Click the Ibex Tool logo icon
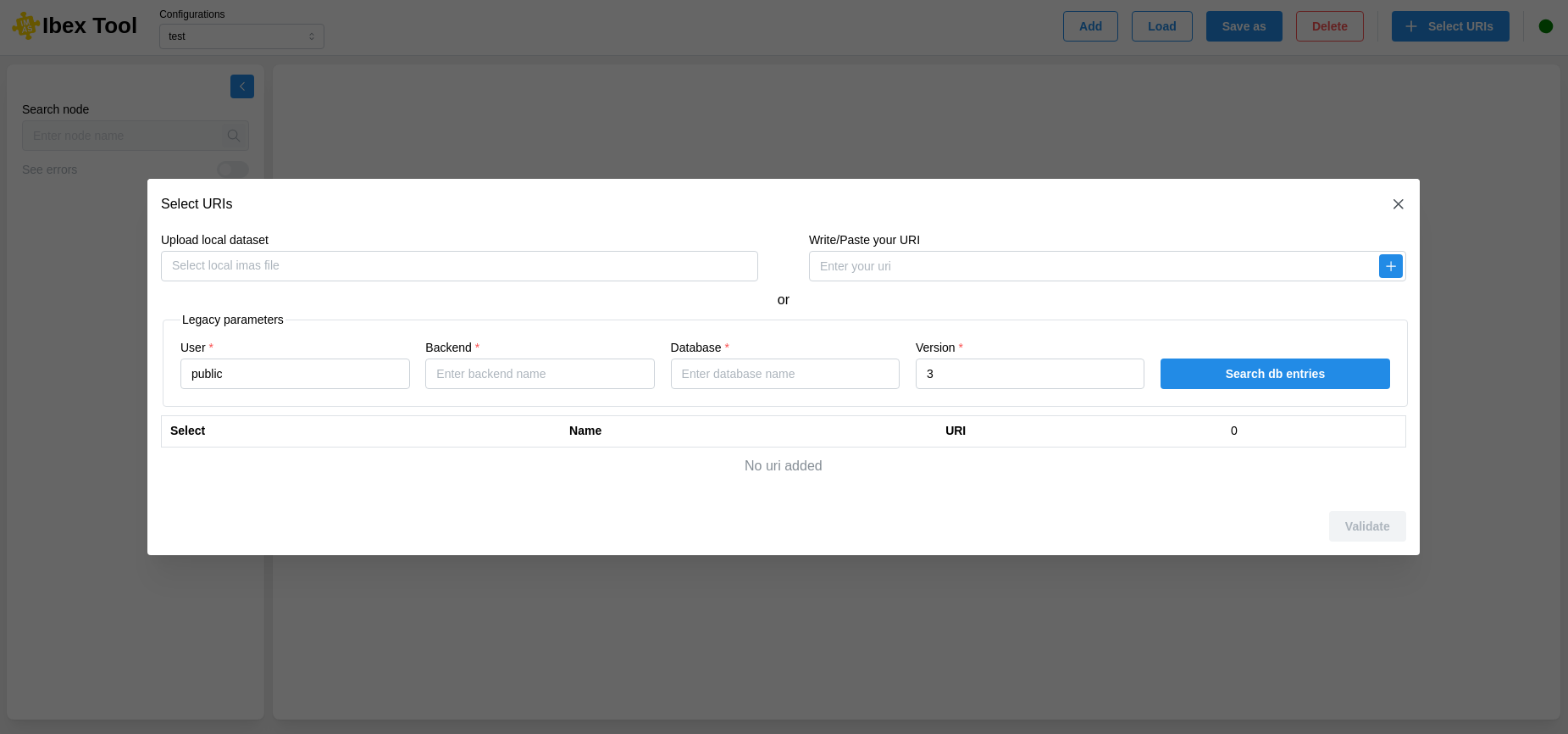This screenshot has height=734, width=1568. click(x=25, y=26)
